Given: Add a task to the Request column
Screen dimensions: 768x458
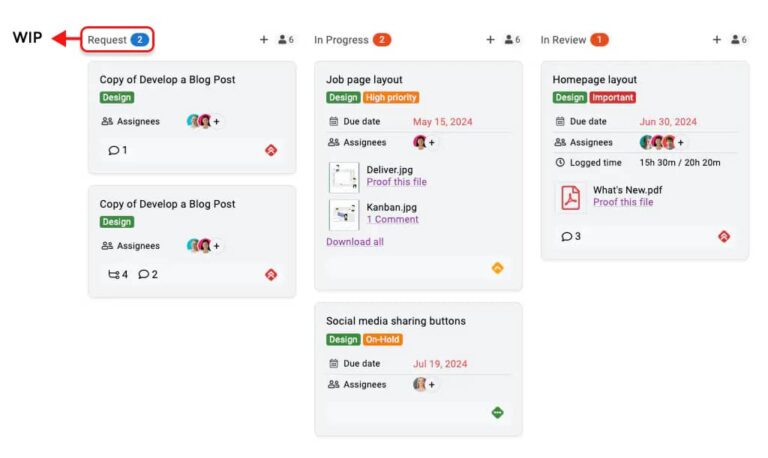Looking at the screenshot, I should (x=264, y=40).
